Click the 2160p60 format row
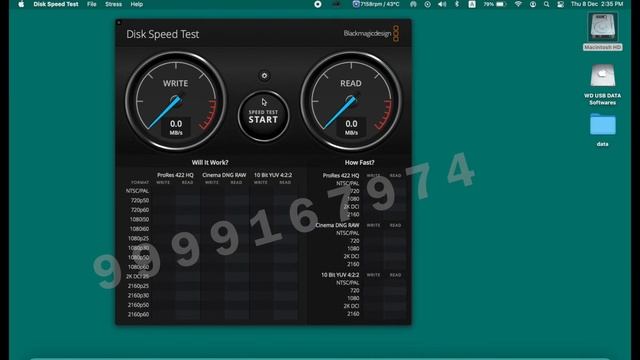640x360 pixels. coord(138,314)
